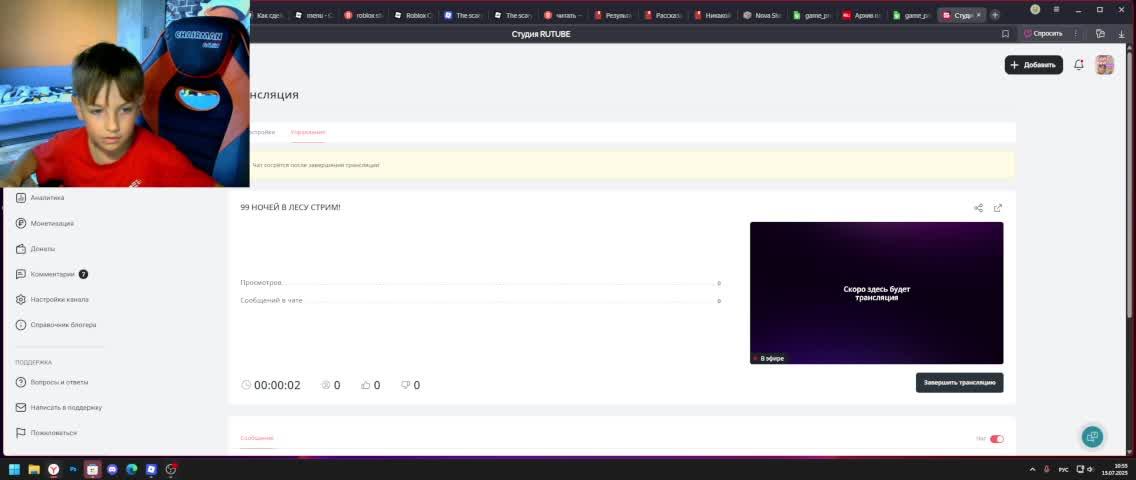Click the viewers count icon
The image size is (1136, 480).
click(x=326, y=385)
